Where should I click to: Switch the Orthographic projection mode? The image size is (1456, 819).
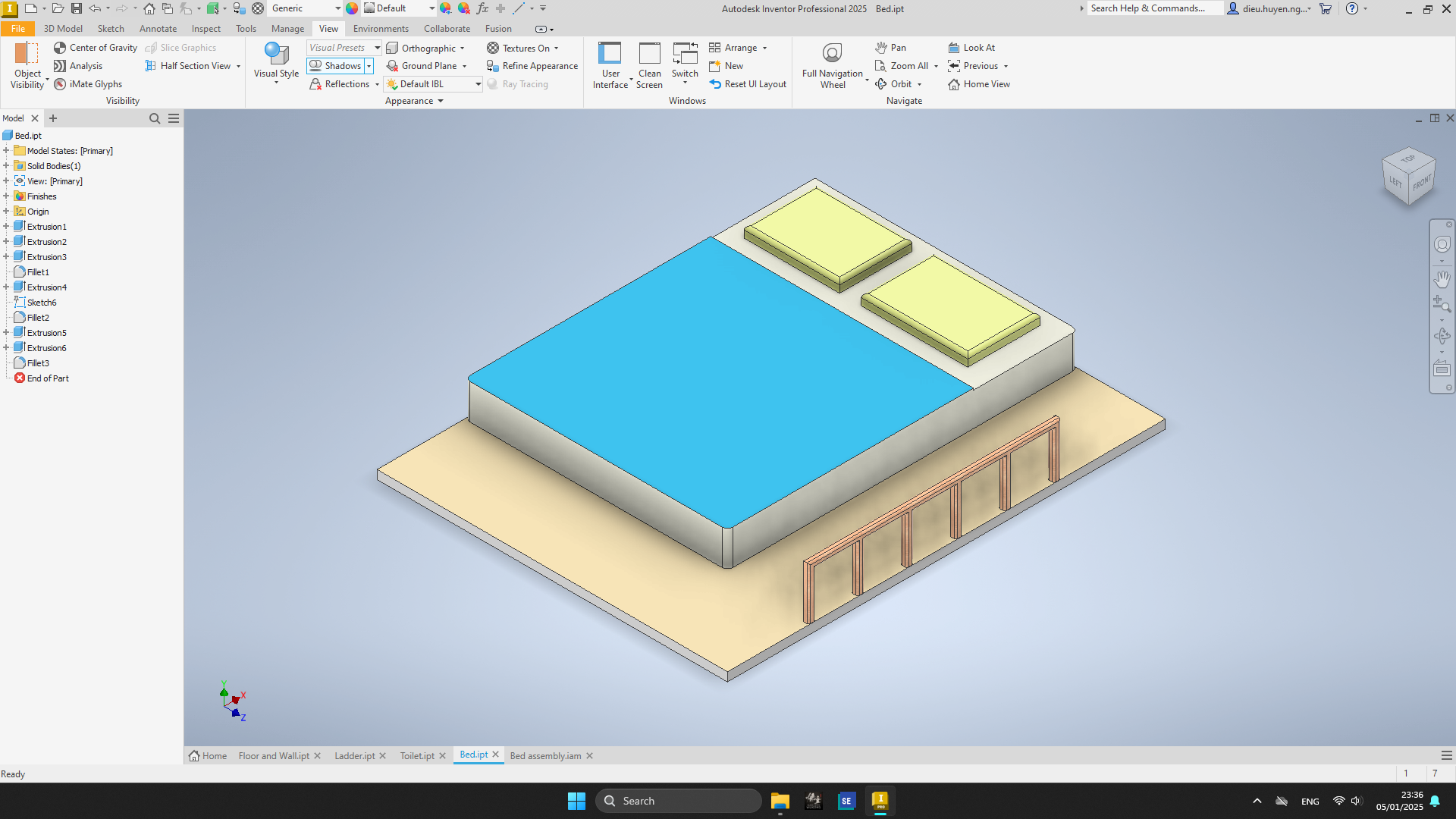(x=422, y=48)
